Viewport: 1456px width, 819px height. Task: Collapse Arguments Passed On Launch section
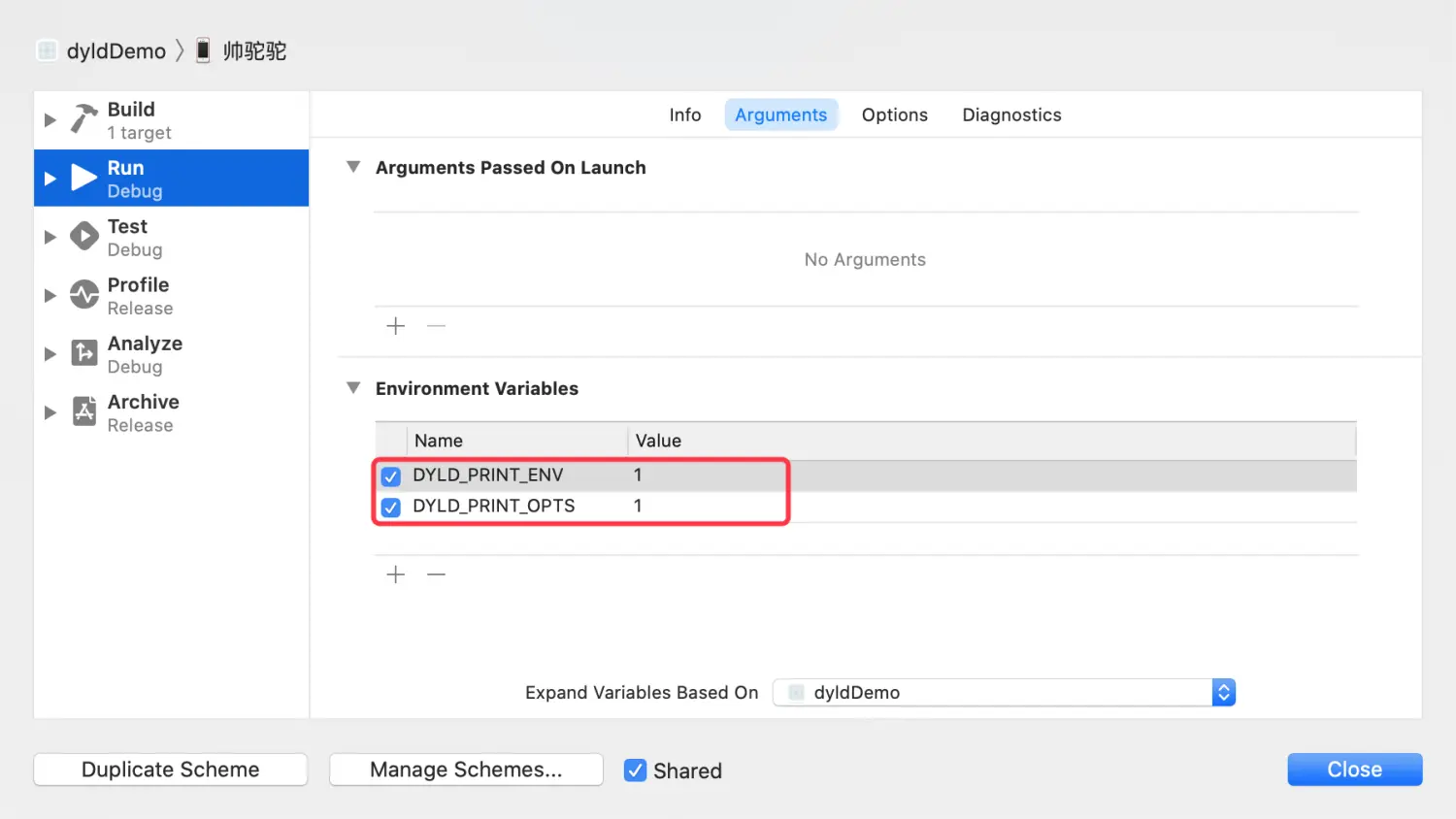point(353,167)
